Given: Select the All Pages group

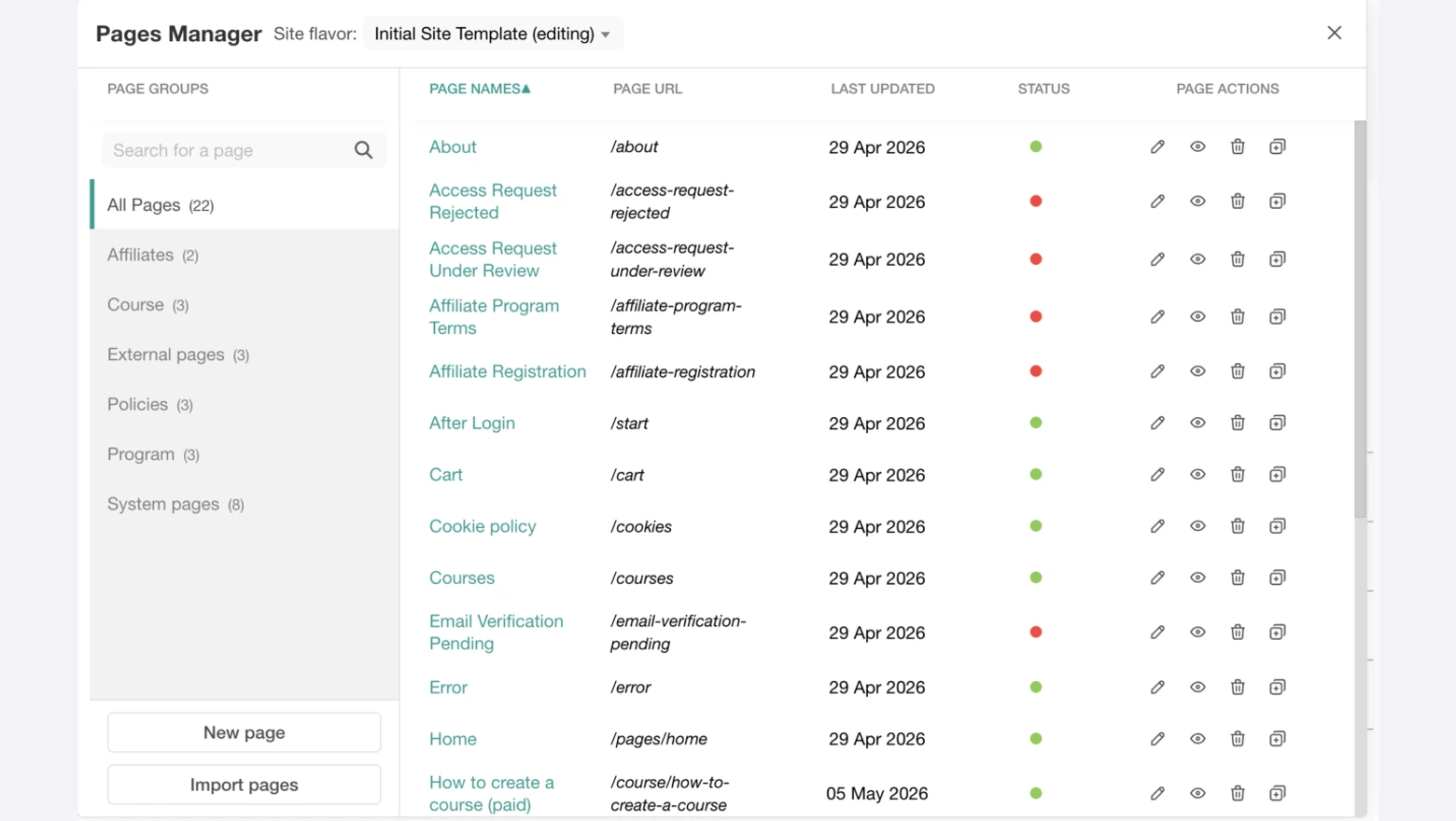Looking at the screenshot, I should (x=245, y=204).
